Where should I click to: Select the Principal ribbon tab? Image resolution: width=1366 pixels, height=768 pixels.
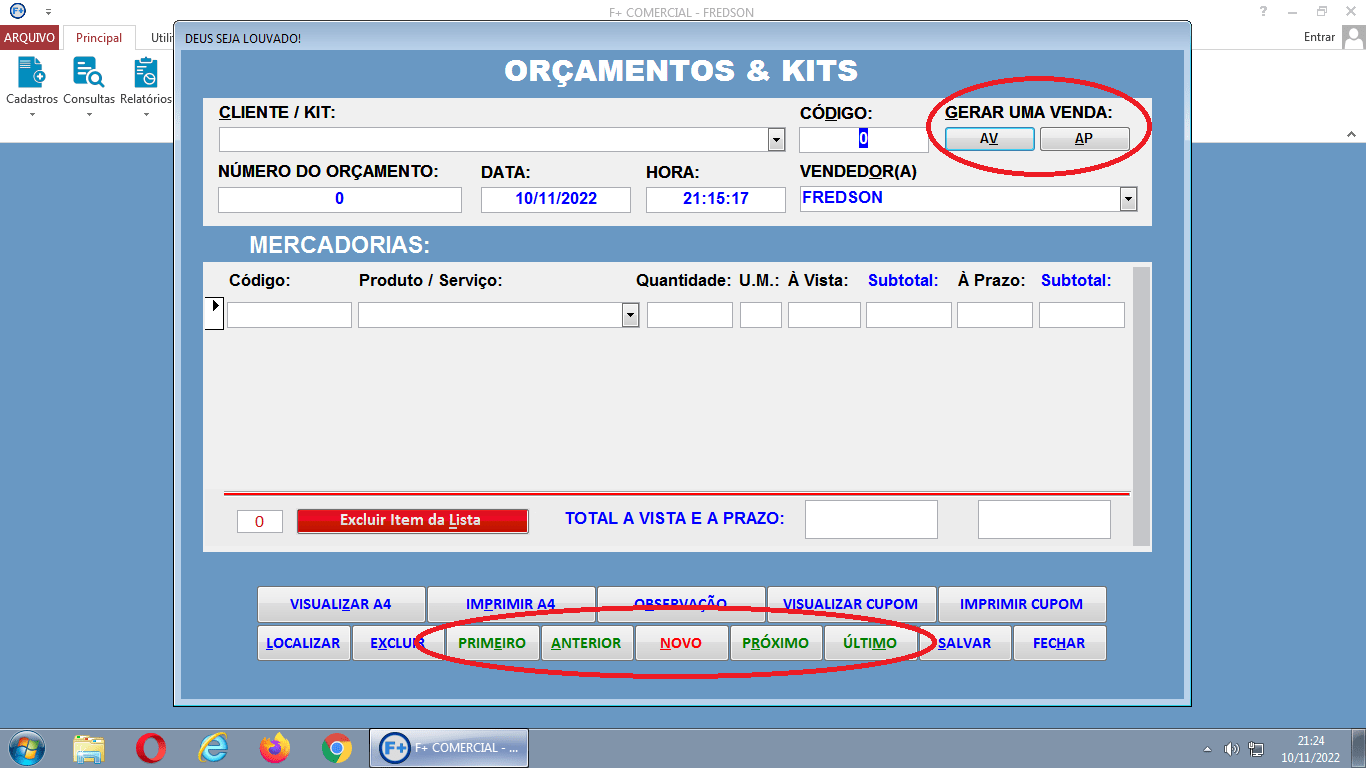click(99, 37)
